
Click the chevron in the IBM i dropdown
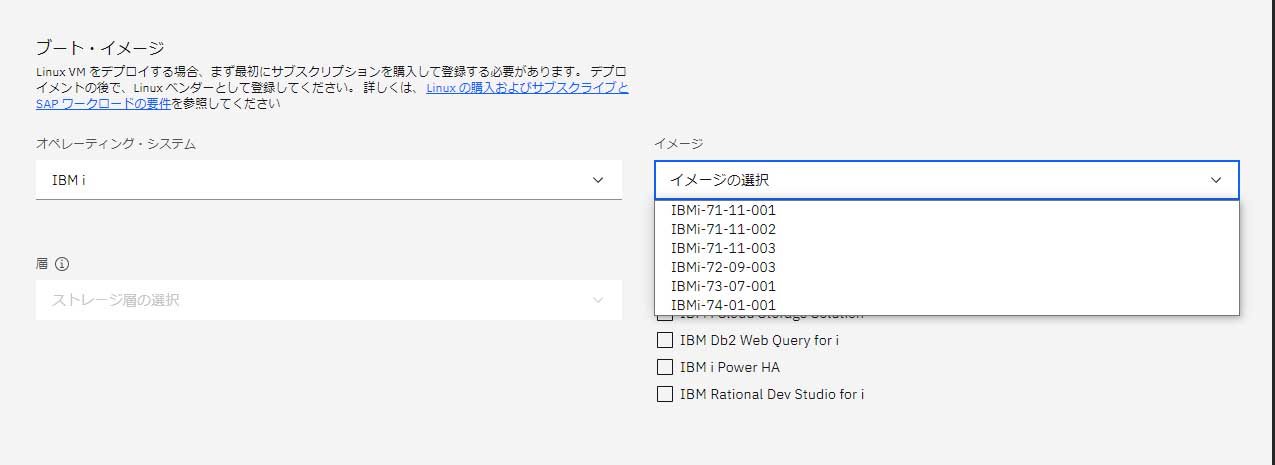[598, 180]
